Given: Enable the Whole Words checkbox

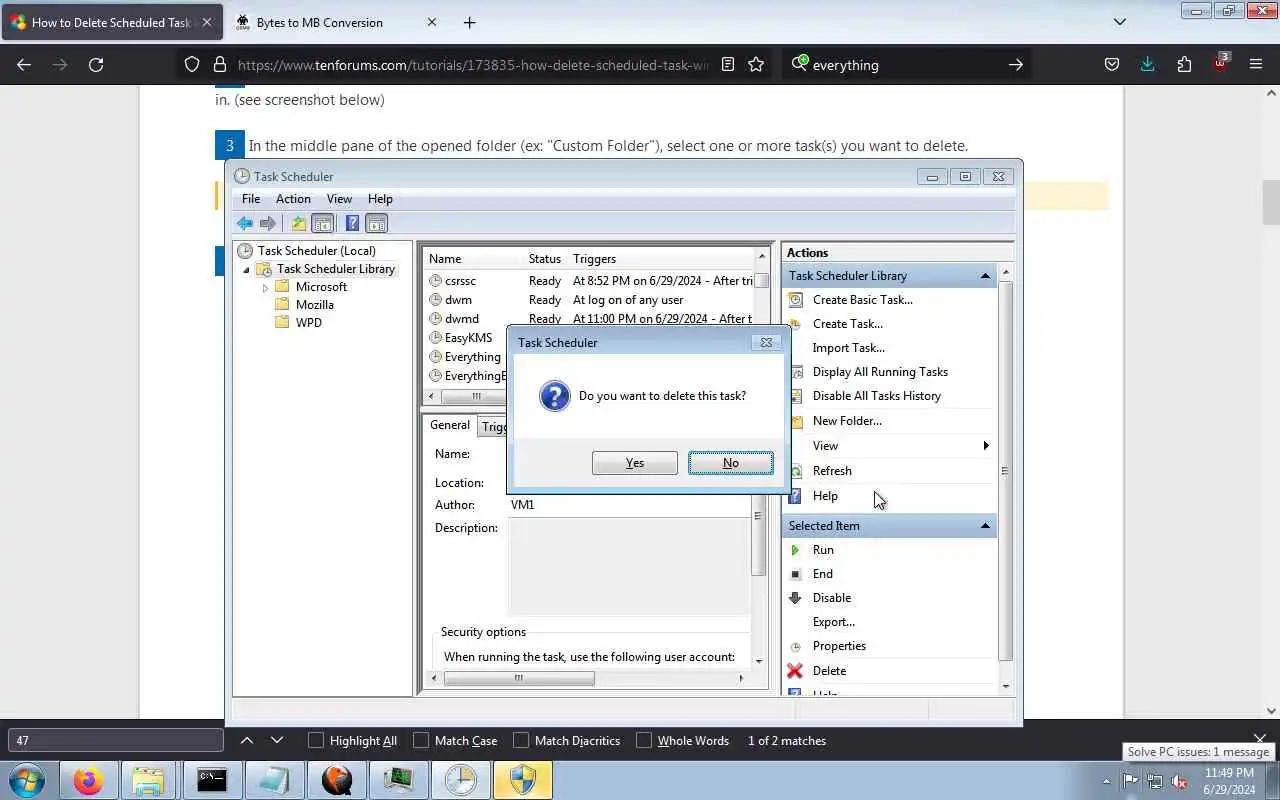Looking at the screenshot, I should click(644, 740).
